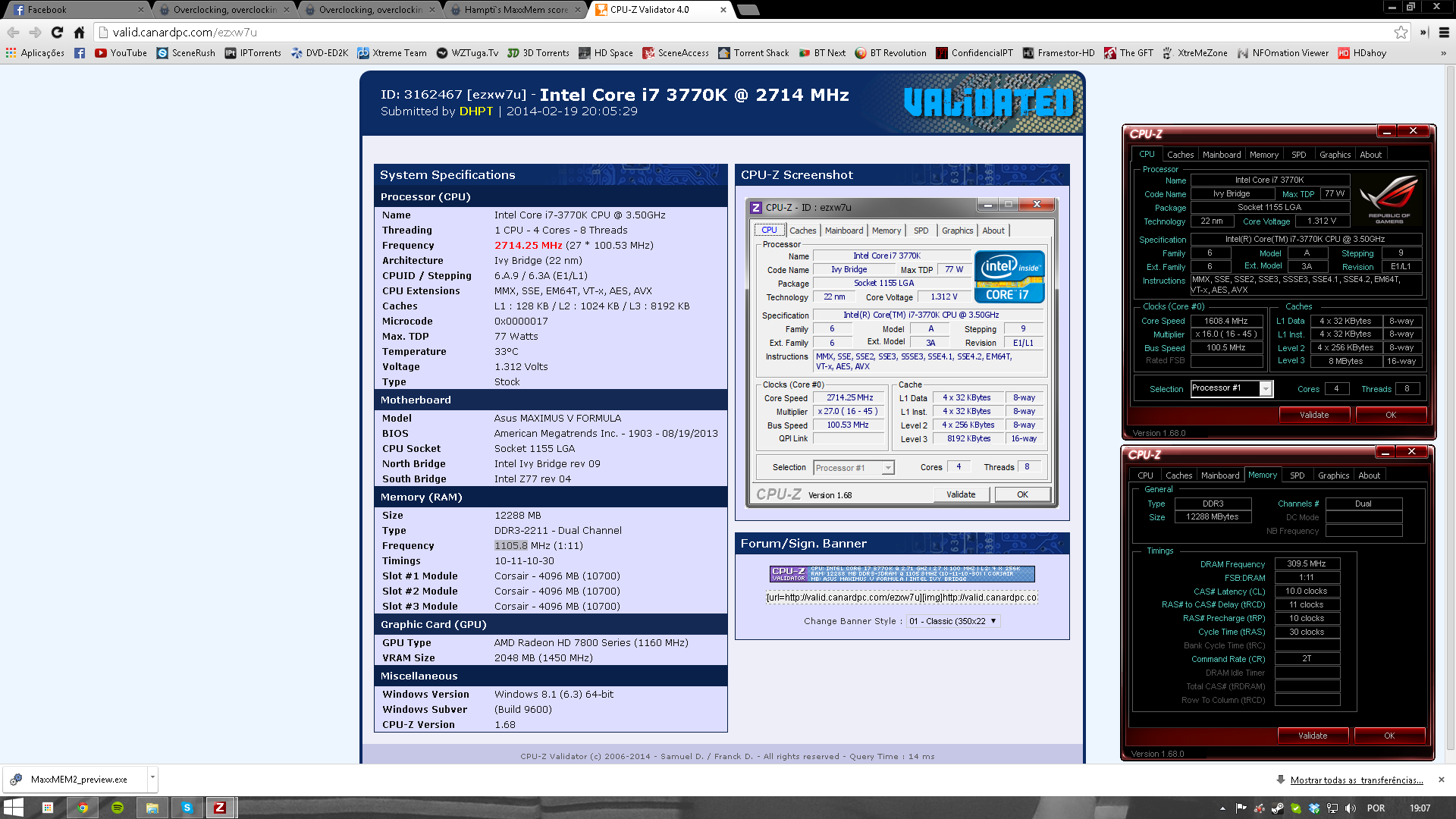Open the 3D Torrents bookmark
Screen dimensions: 1456x819
pos(538,53)
